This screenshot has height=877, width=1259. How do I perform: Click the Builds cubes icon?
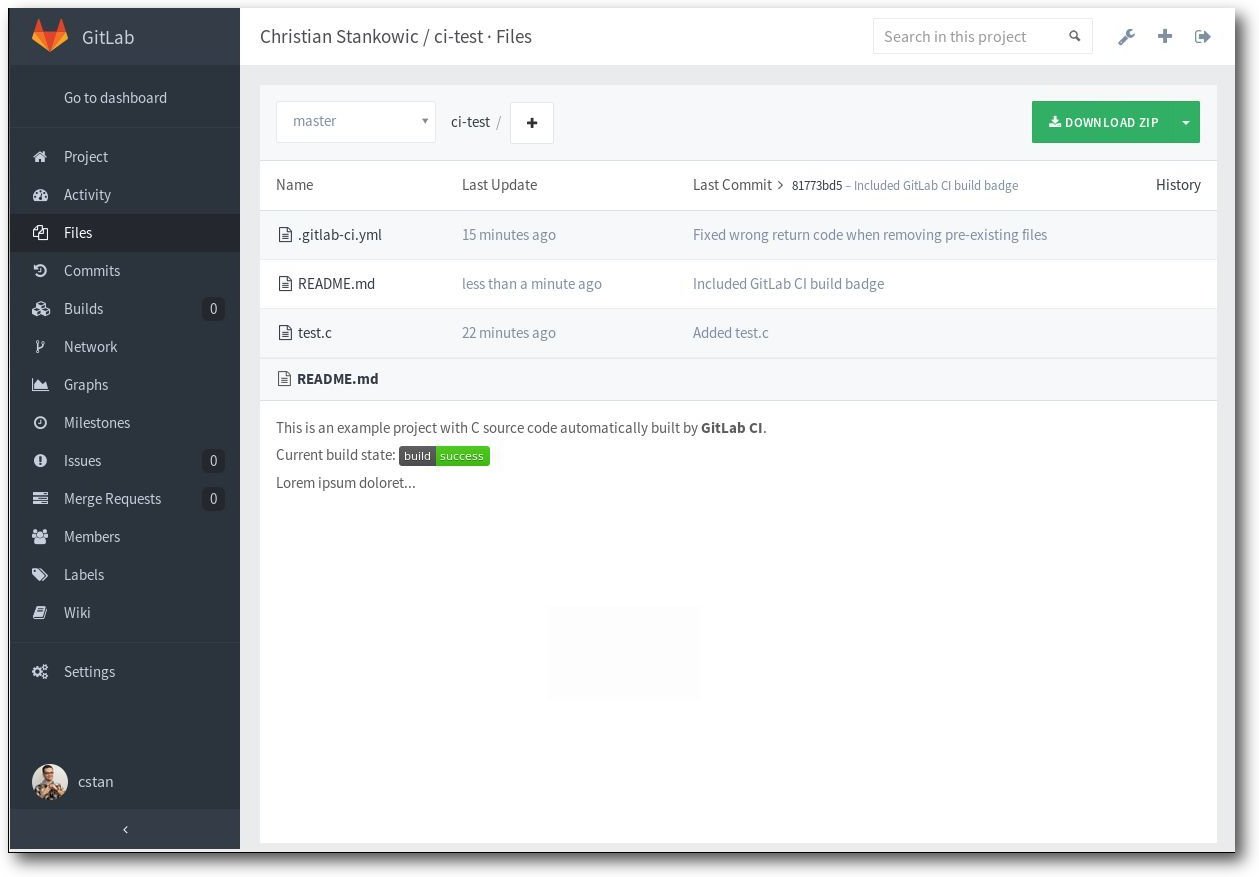[x=40, y=309]
